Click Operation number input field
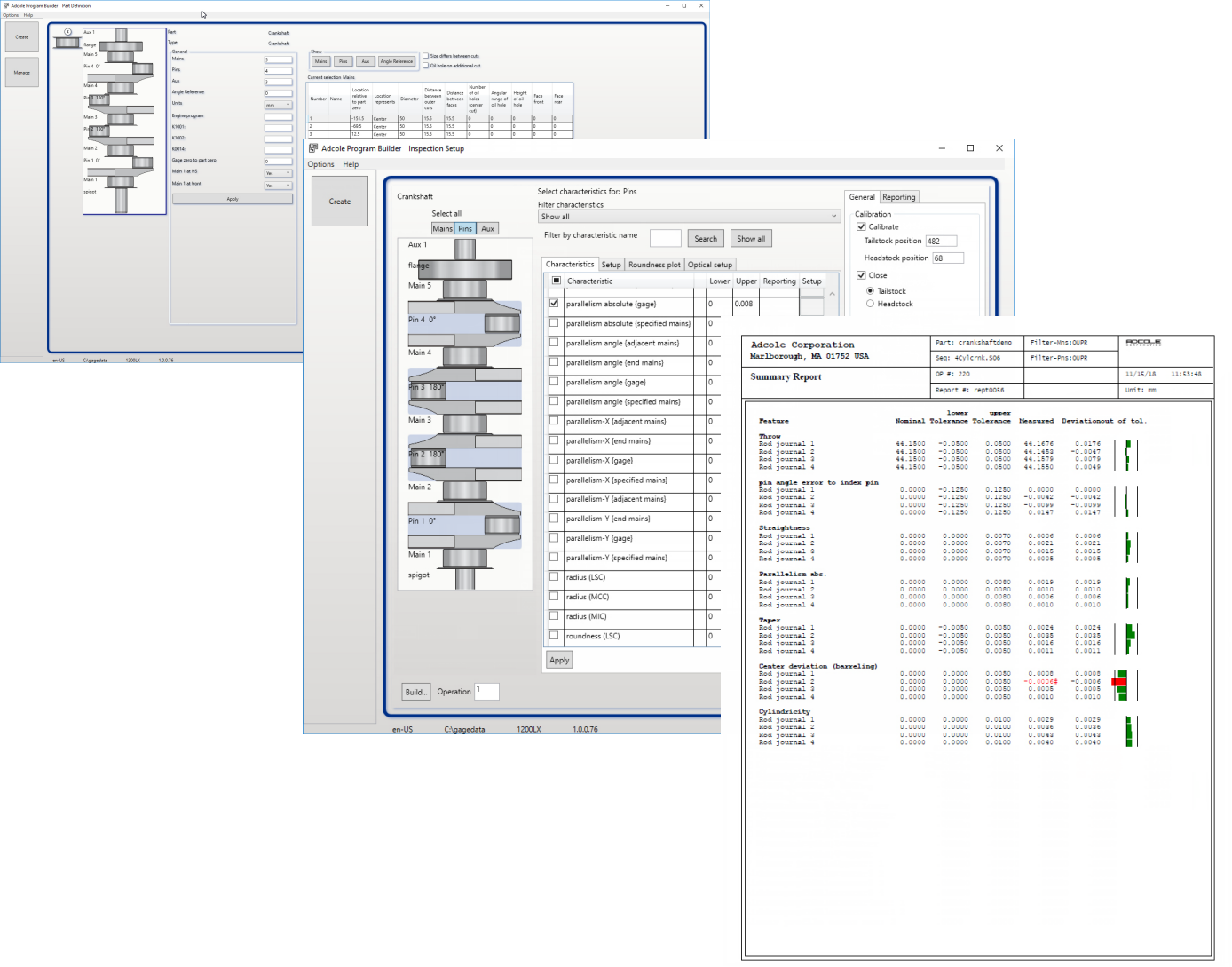The width and height of the screenshot is (1232, 967). pyautogui.click(x=486, y=691)
